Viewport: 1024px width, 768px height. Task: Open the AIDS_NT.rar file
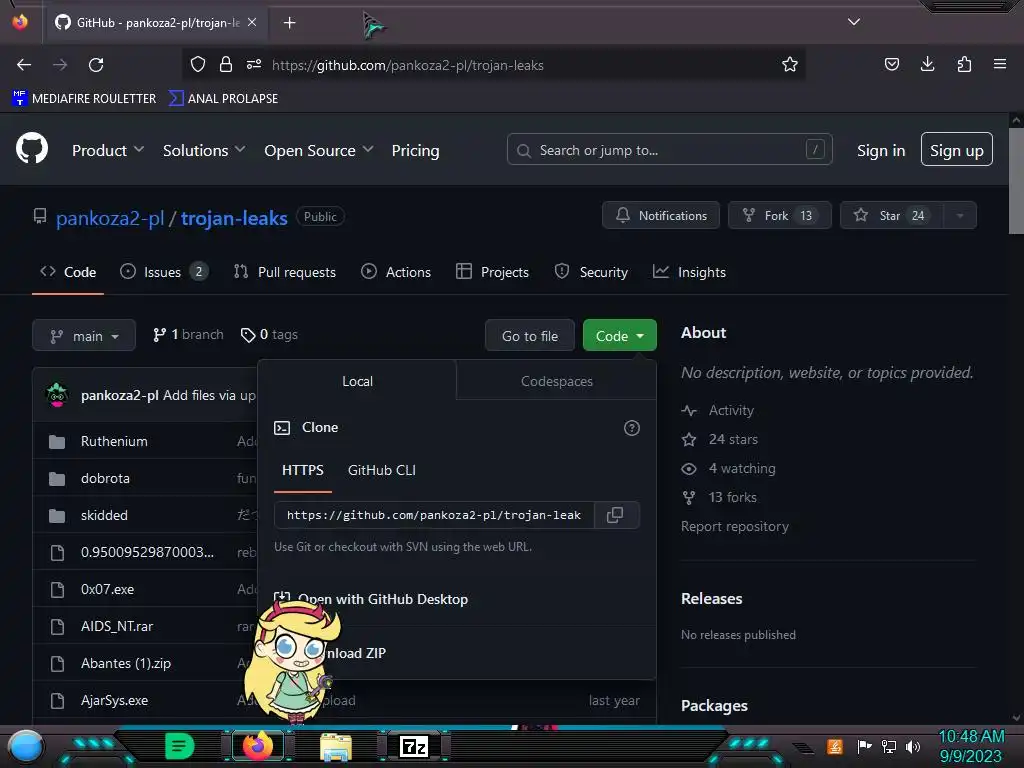117,626
